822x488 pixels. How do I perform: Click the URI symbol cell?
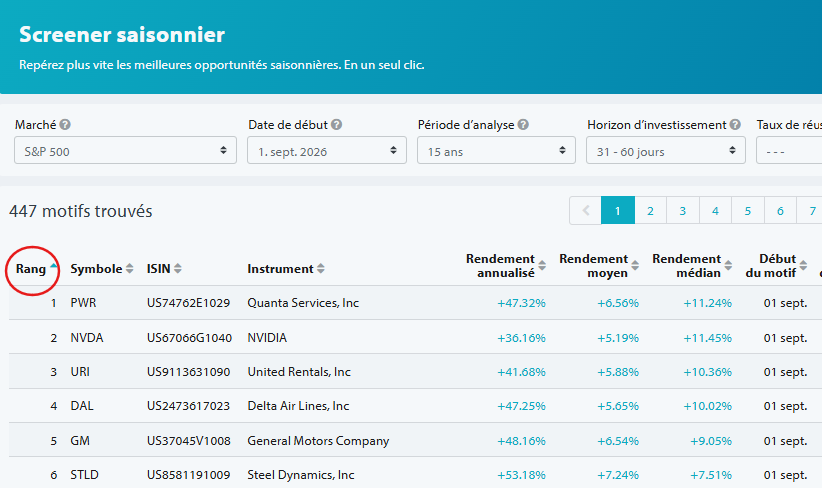click(x=80, y=372)
